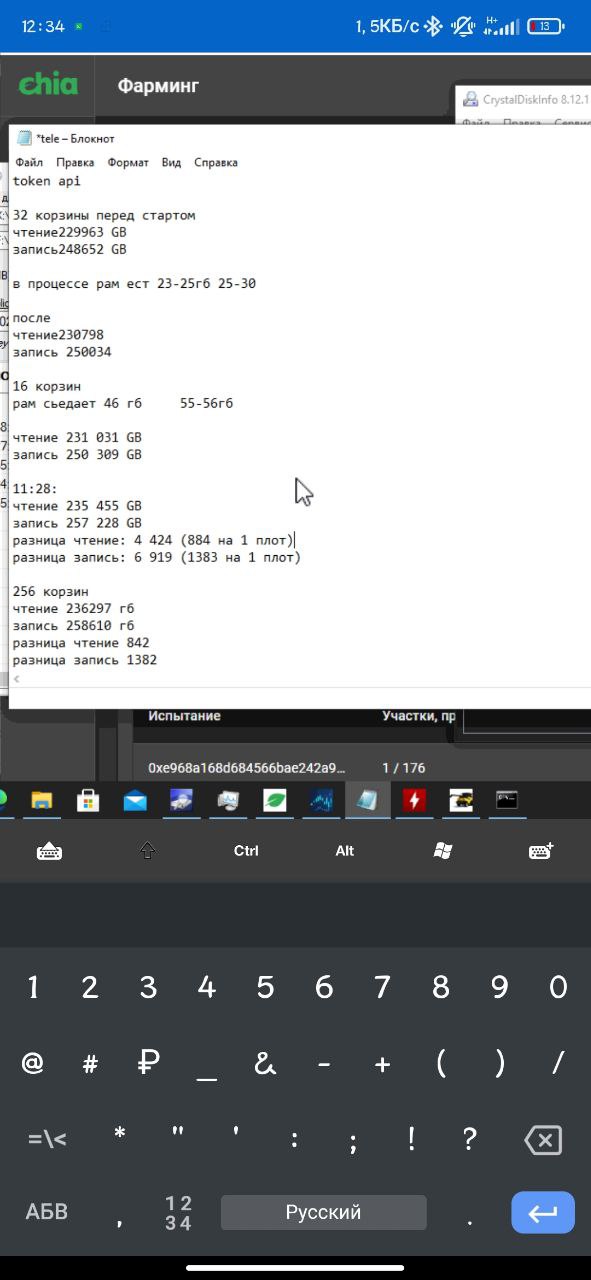This screenshot has height=1280, width=591.
Task: Click the Фарминг heading in Chia
Action: click(x=158, y=86)
